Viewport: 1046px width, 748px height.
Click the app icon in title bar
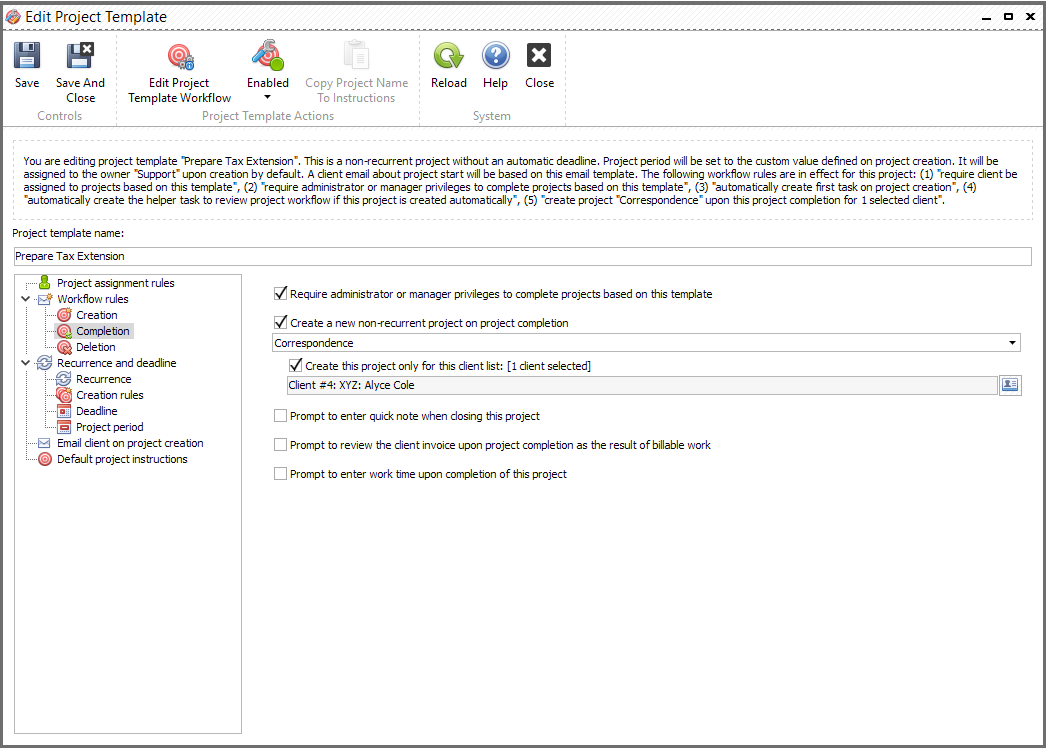(x=13, y=17)
